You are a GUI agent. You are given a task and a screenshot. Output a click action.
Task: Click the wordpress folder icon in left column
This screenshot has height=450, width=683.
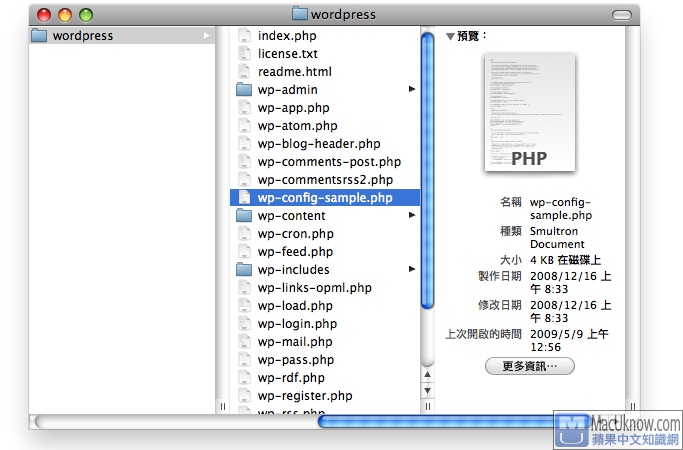39,36
